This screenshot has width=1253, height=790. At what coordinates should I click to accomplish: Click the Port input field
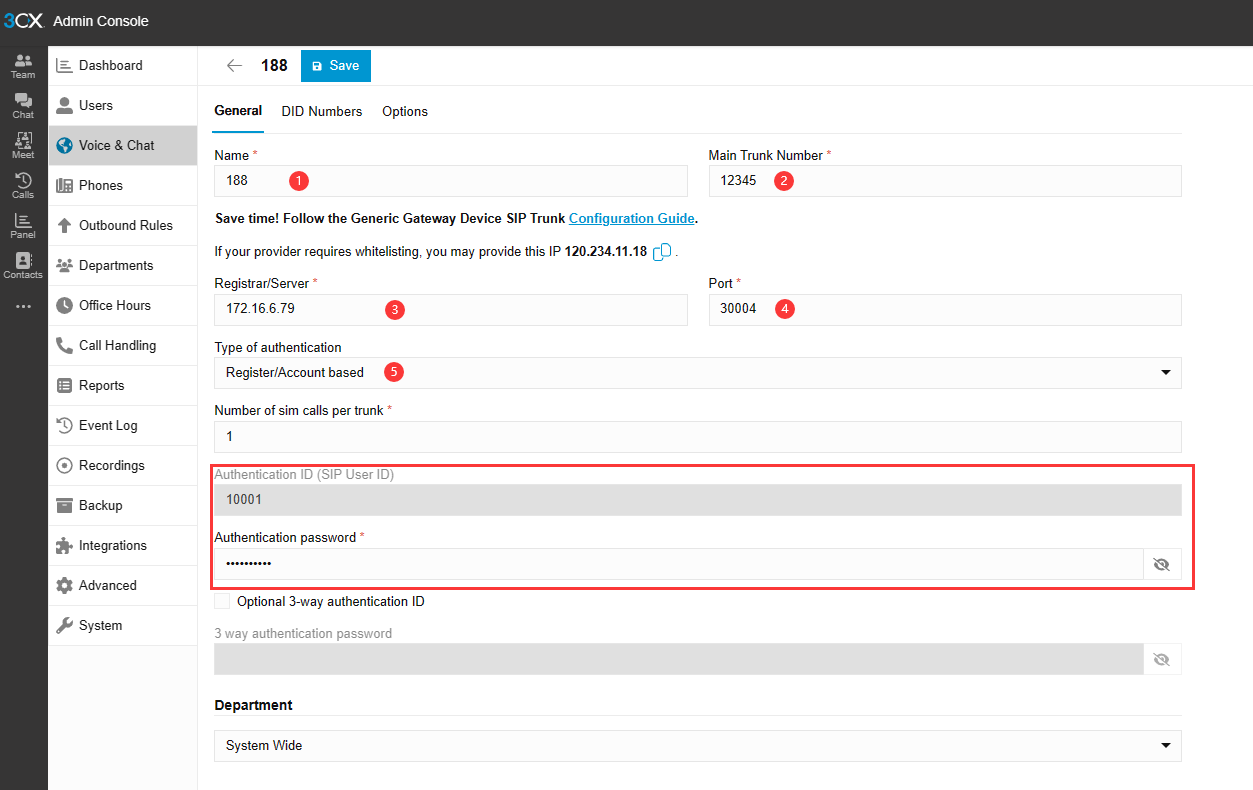click(945, 309)
